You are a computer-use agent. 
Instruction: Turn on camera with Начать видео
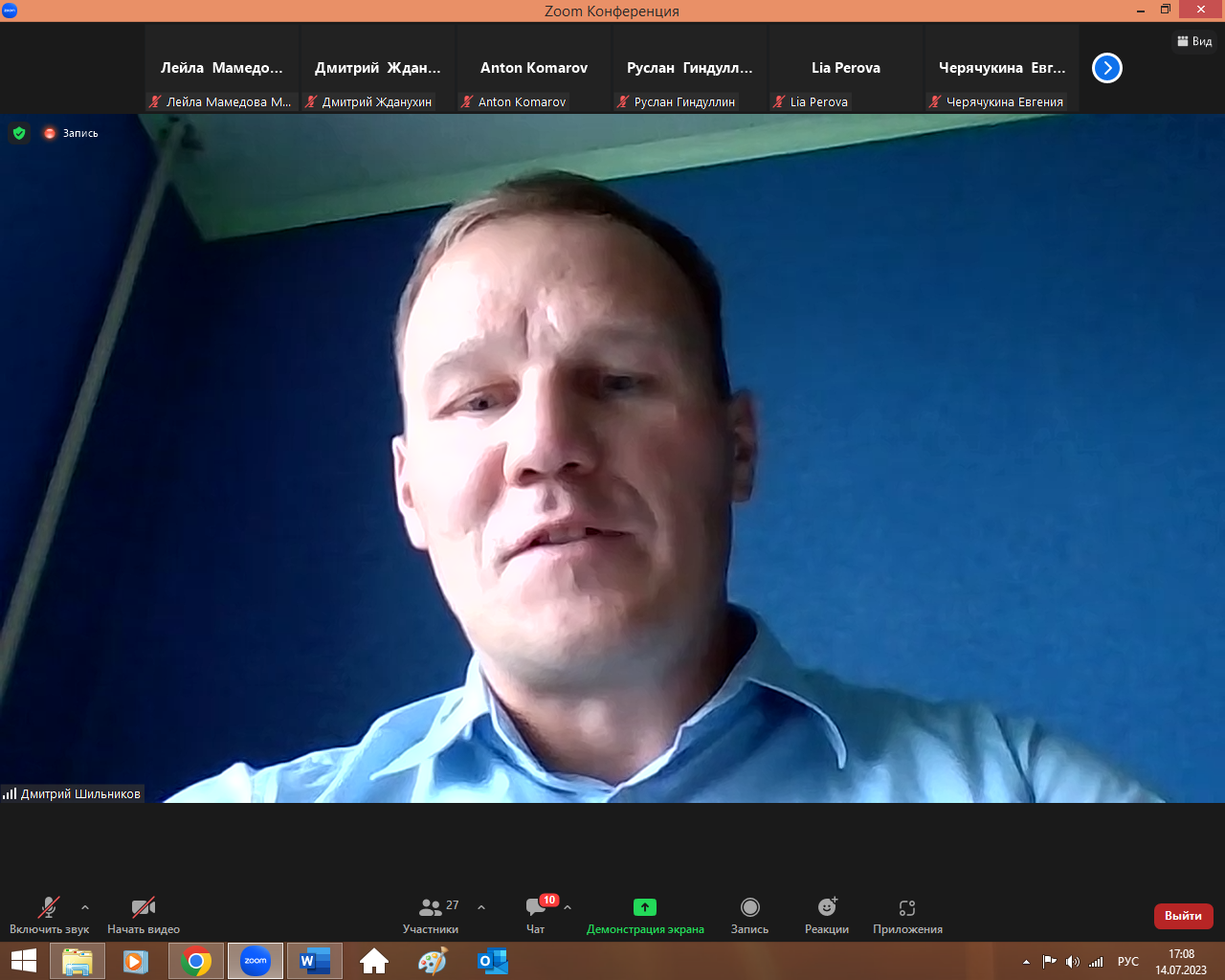pos(144,915)
